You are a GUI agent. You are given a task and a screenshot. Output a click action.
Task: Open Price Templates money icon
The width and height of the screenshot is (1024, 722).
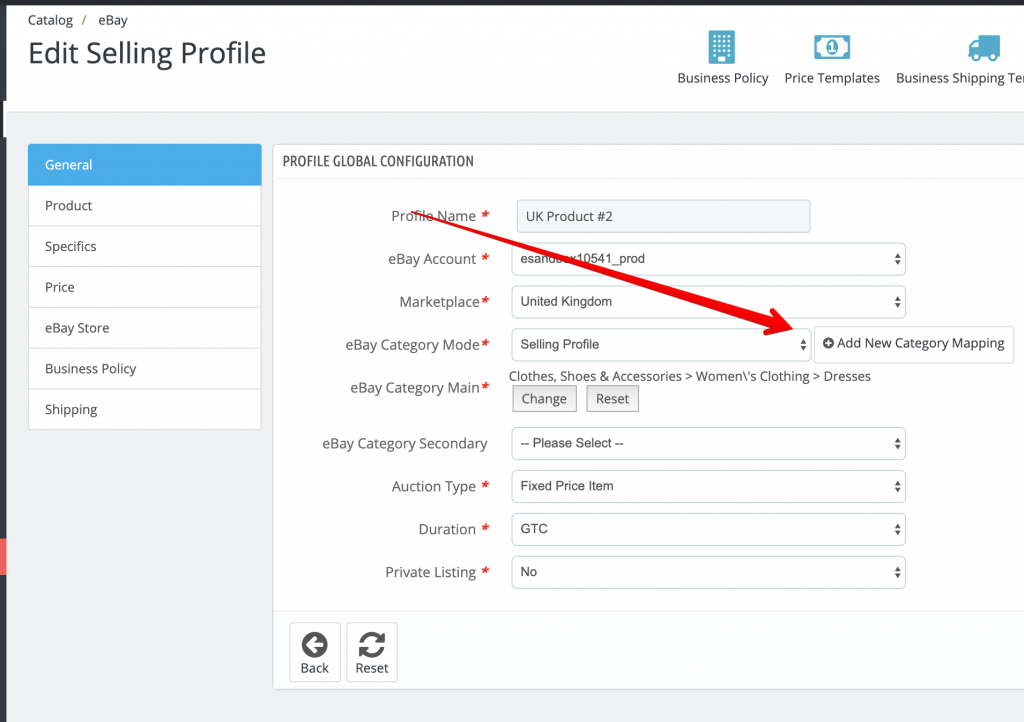(831, 47)
